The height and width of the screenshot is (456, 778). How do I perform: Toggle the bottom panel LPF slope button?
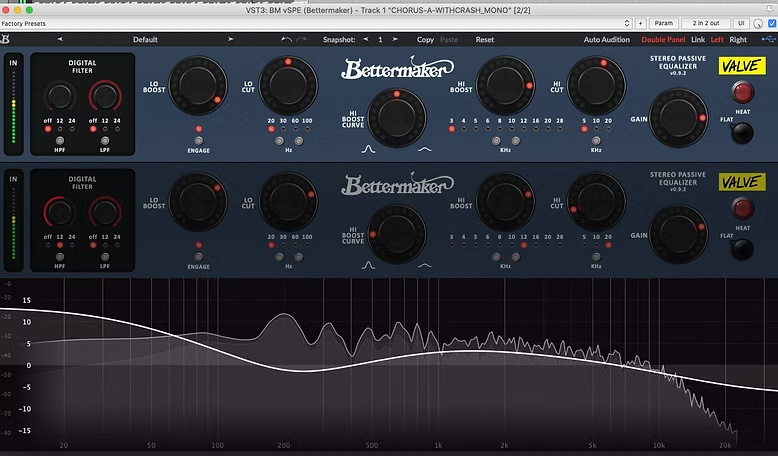pos(105,257)
